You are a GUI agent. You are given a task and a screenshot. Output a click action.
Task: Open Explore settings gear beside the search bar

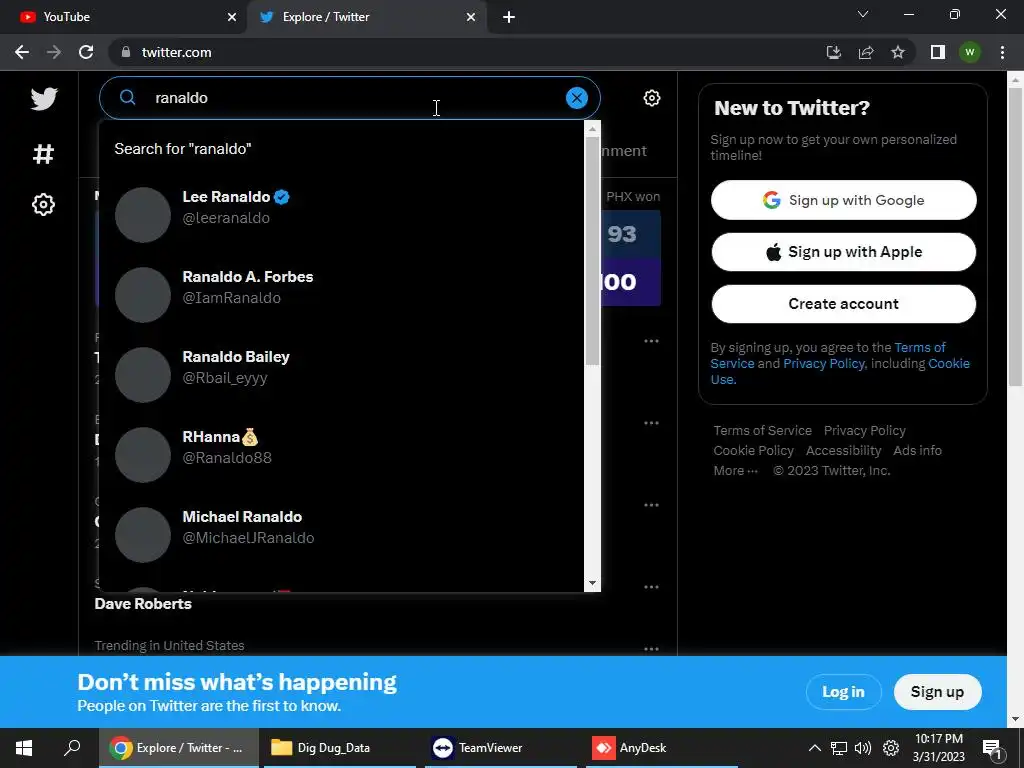click(652, 98)
